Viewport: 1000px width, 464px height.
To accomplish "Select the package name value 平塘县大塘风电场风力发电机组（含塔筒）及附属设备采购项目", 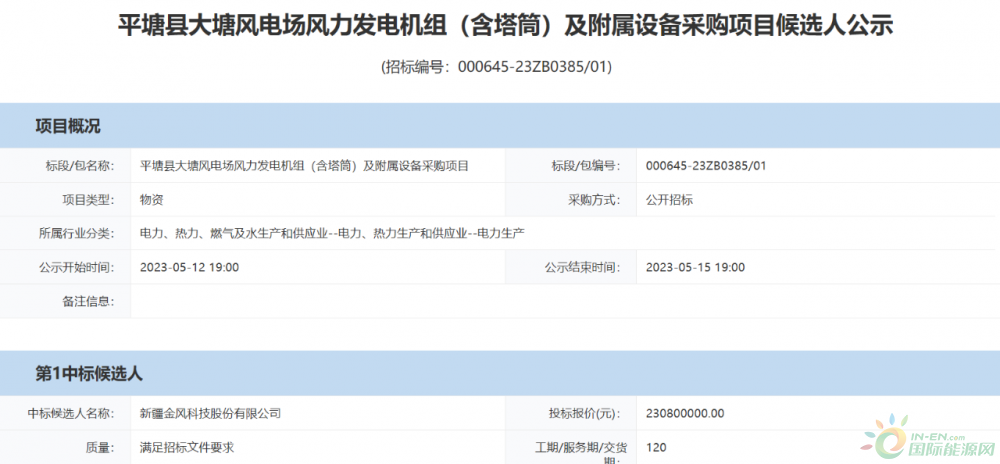I will (x=304, y=166).
